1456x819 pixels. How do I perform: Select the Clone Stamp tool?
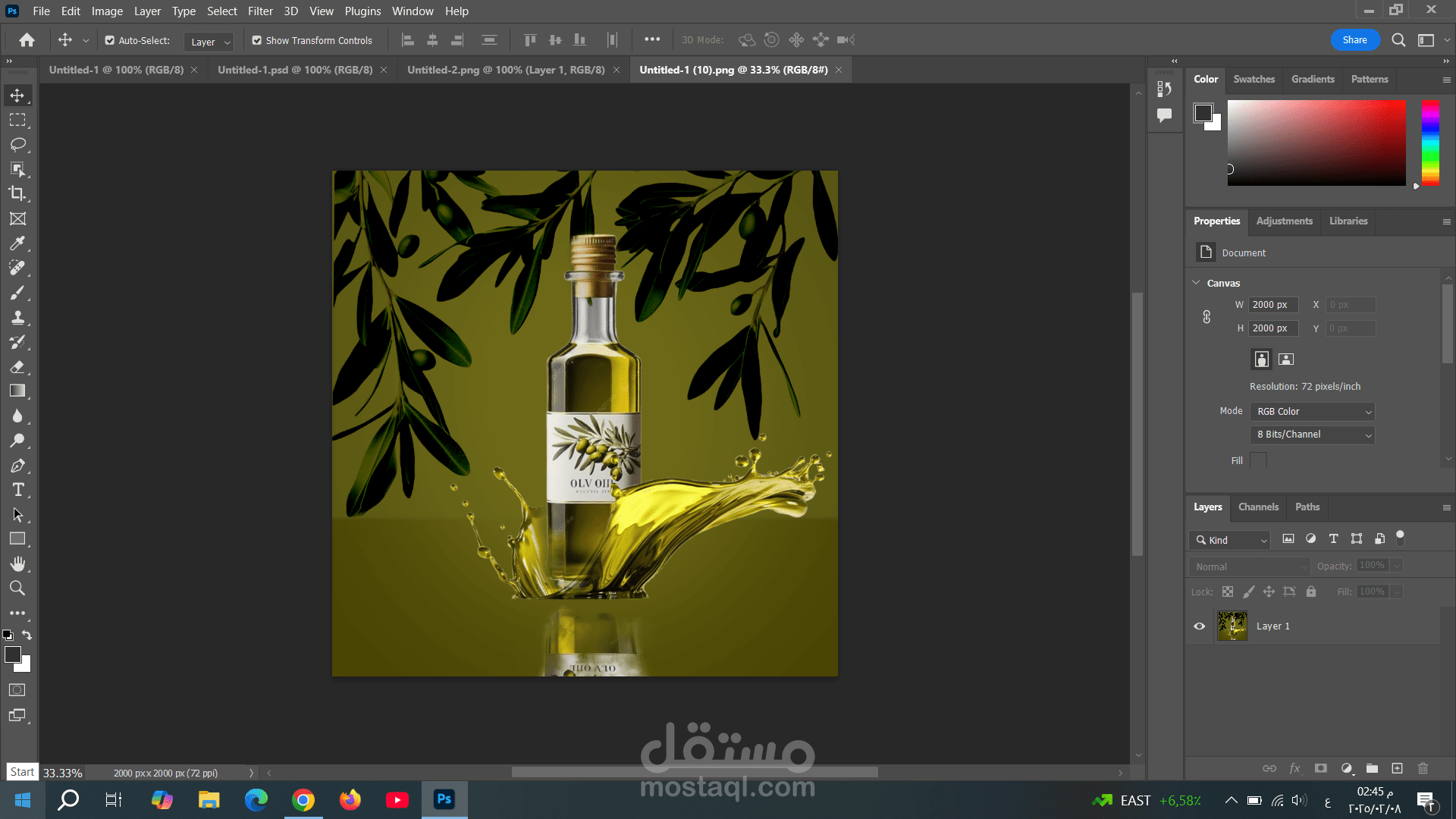[17, 318]
